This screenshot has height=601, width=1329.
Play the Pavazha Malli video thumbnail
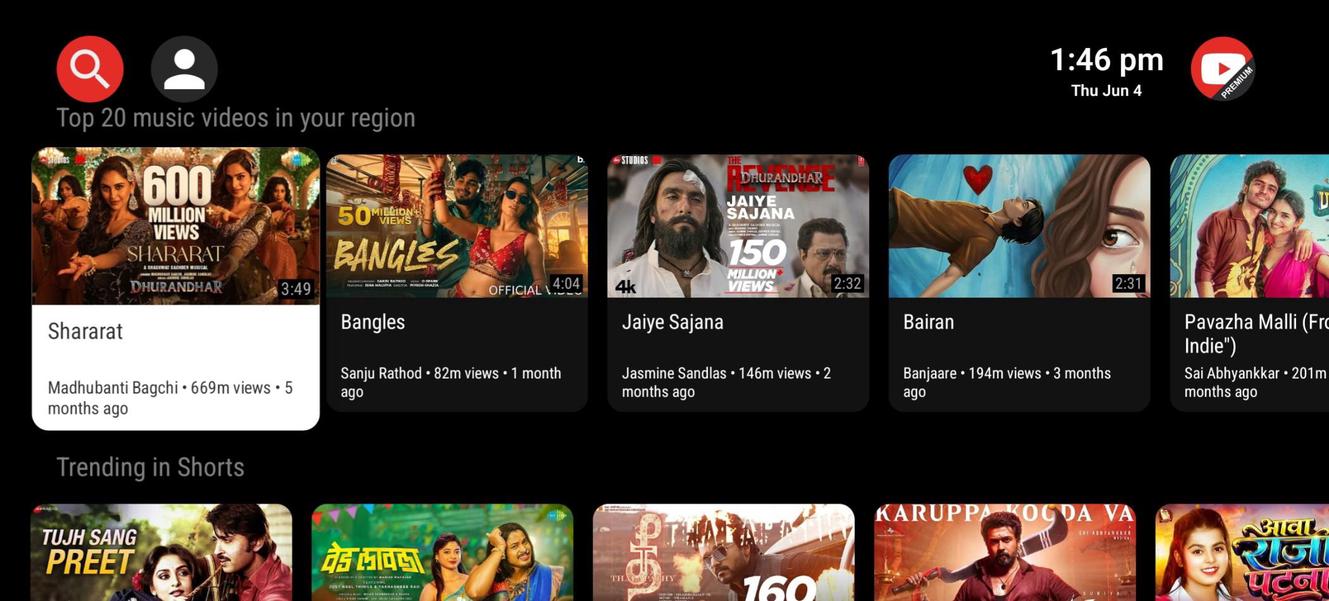coord(1249,226)
